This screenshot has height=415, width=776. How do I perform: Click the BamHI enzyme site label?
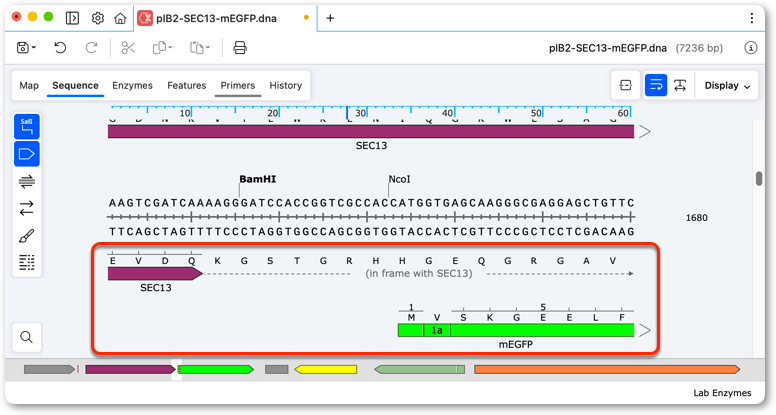pos(257,179)
